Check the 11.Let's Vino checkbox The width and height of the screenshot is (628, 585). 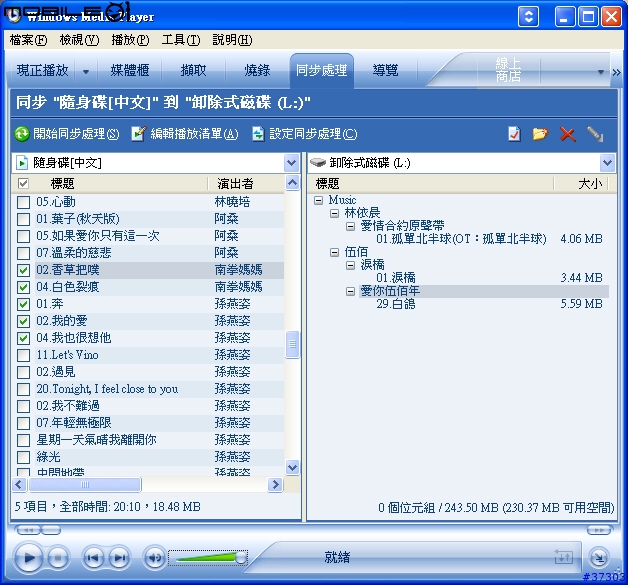click(x=23, y=355)
